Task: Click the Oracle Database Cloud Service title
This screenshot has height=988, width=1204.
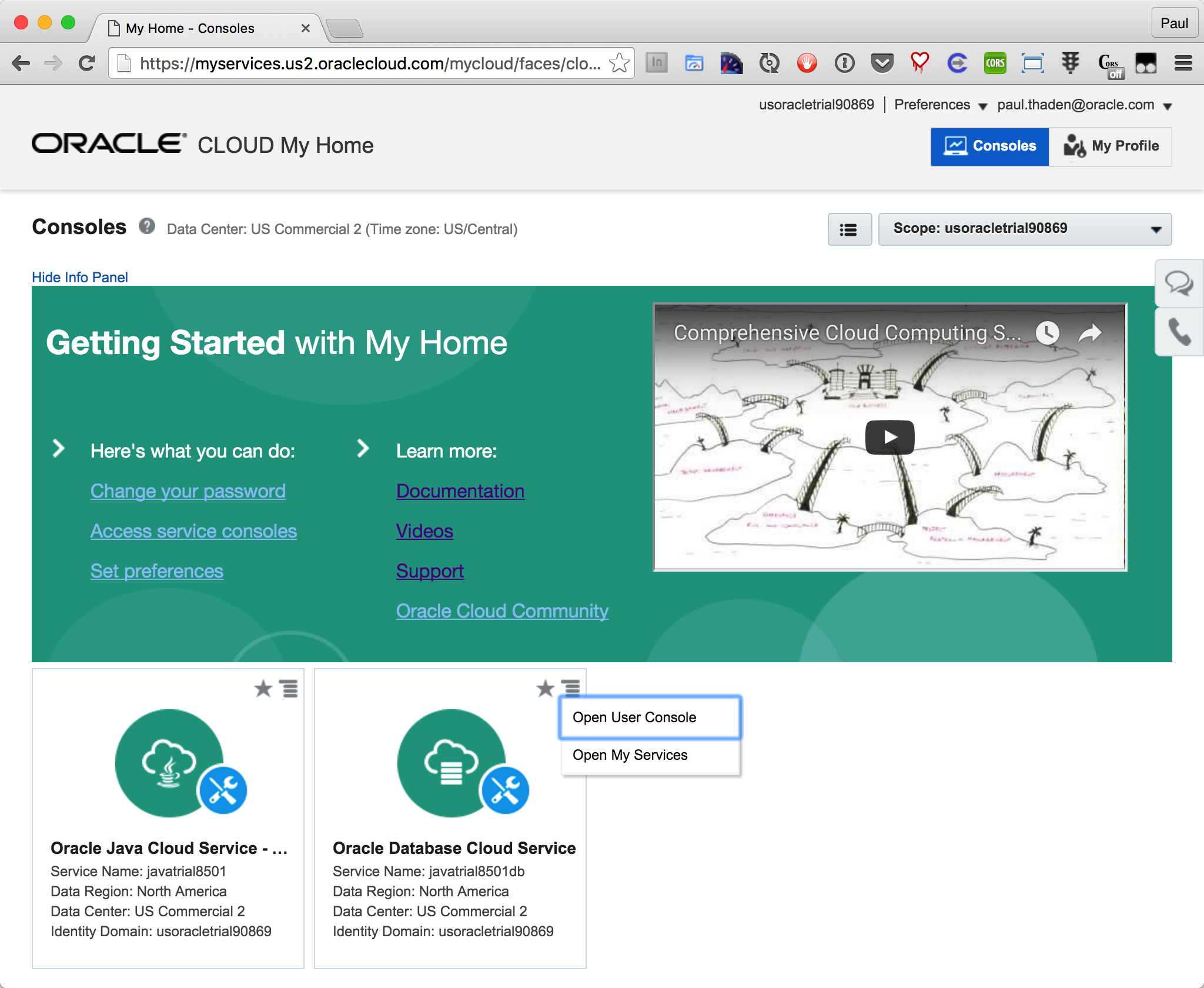Action: (x=454, y=848)
